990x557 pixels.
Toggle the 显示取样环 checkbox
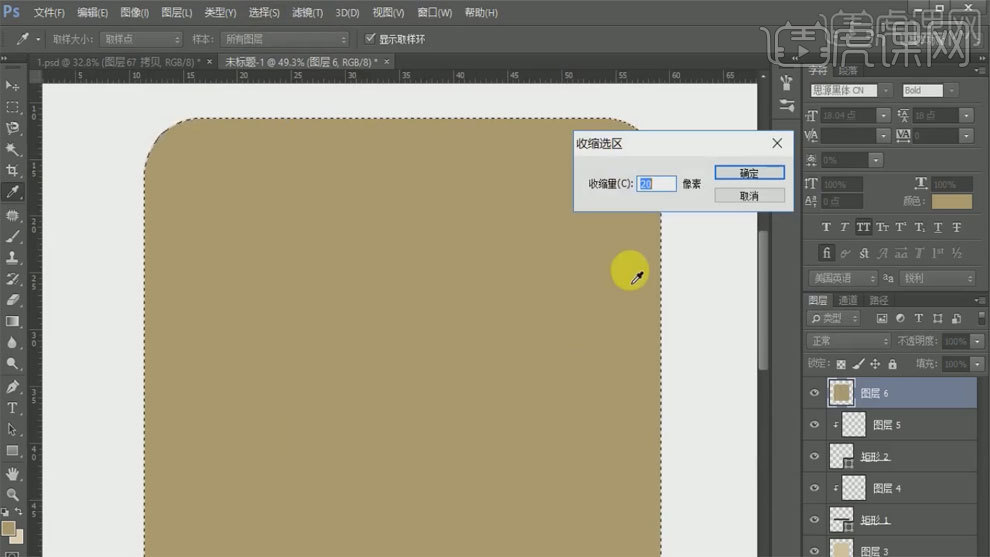tap(371, 39)
